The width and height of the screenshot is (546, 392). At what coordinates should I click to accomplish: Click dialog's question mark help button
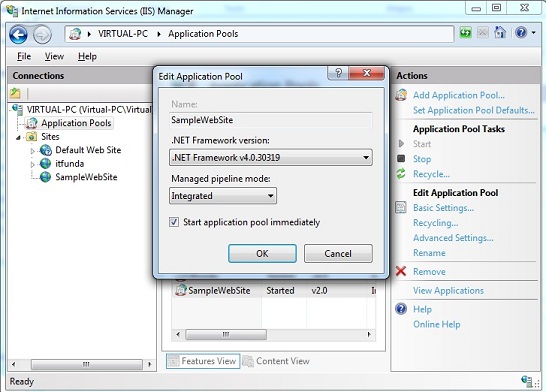338,73
